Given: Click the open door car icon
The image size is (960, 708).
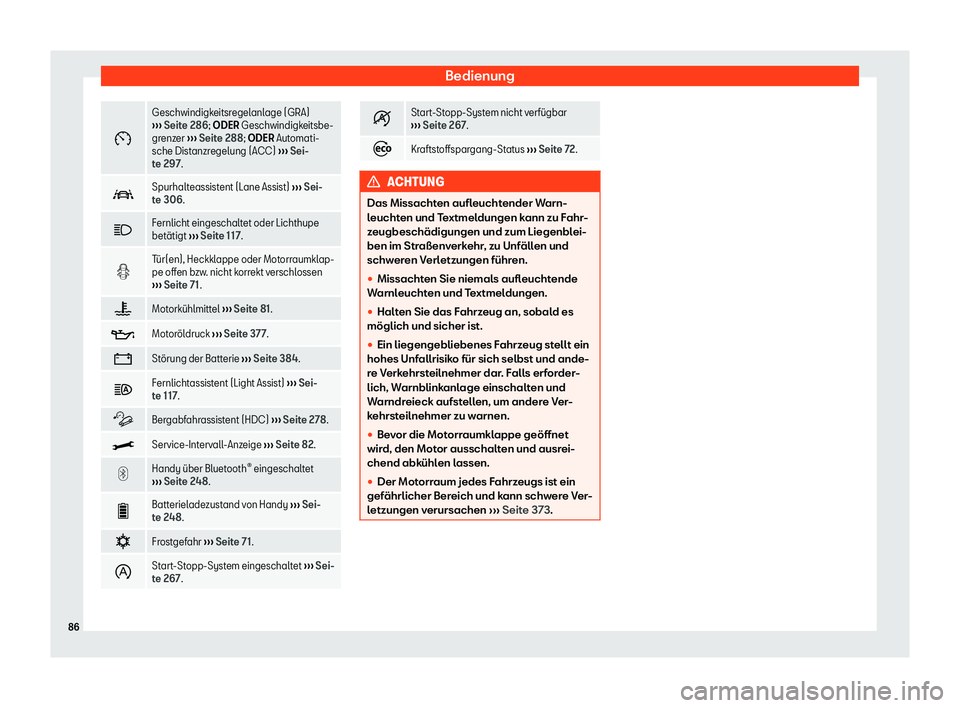Looking at the screenshot, I should [123, 271].
